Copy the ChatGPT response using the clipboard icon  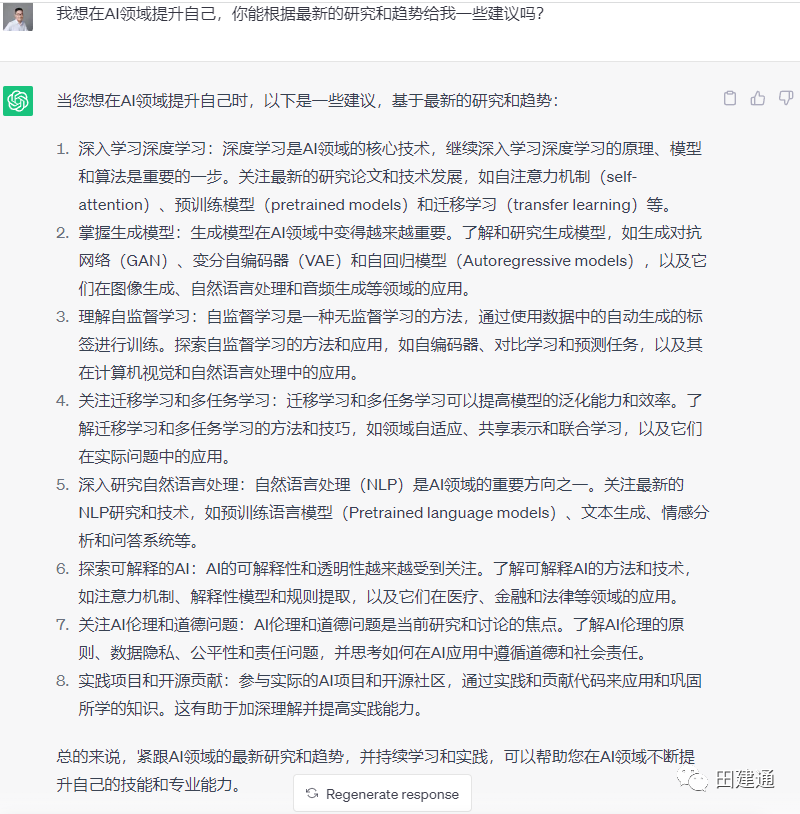pos(730,98)
